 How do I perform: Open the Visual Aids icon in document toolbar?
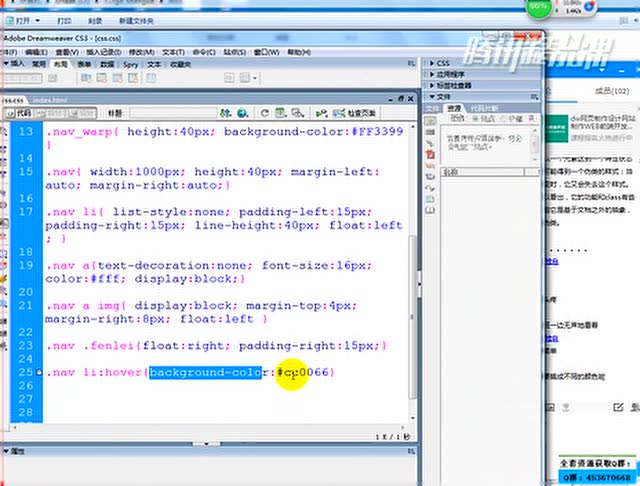[298, 113]
